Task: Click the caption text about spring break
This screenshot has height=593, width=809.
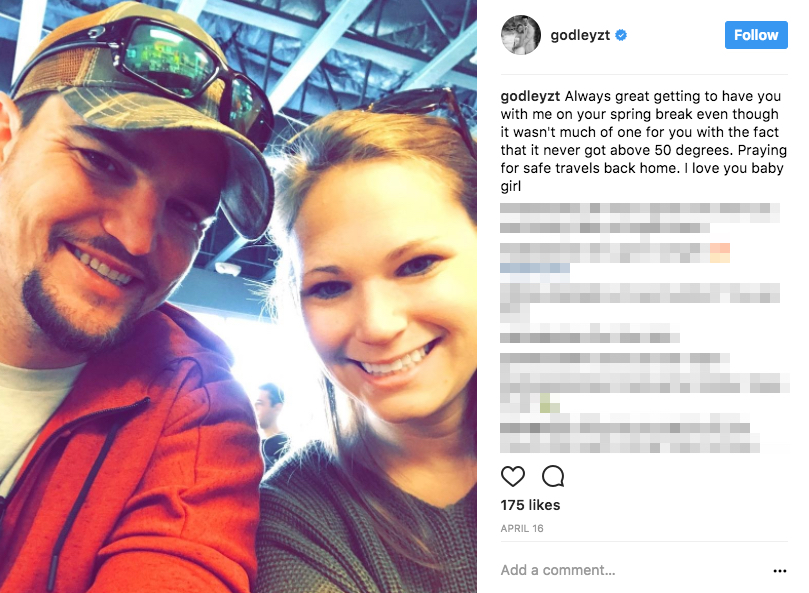Action: tap(643, 141)
